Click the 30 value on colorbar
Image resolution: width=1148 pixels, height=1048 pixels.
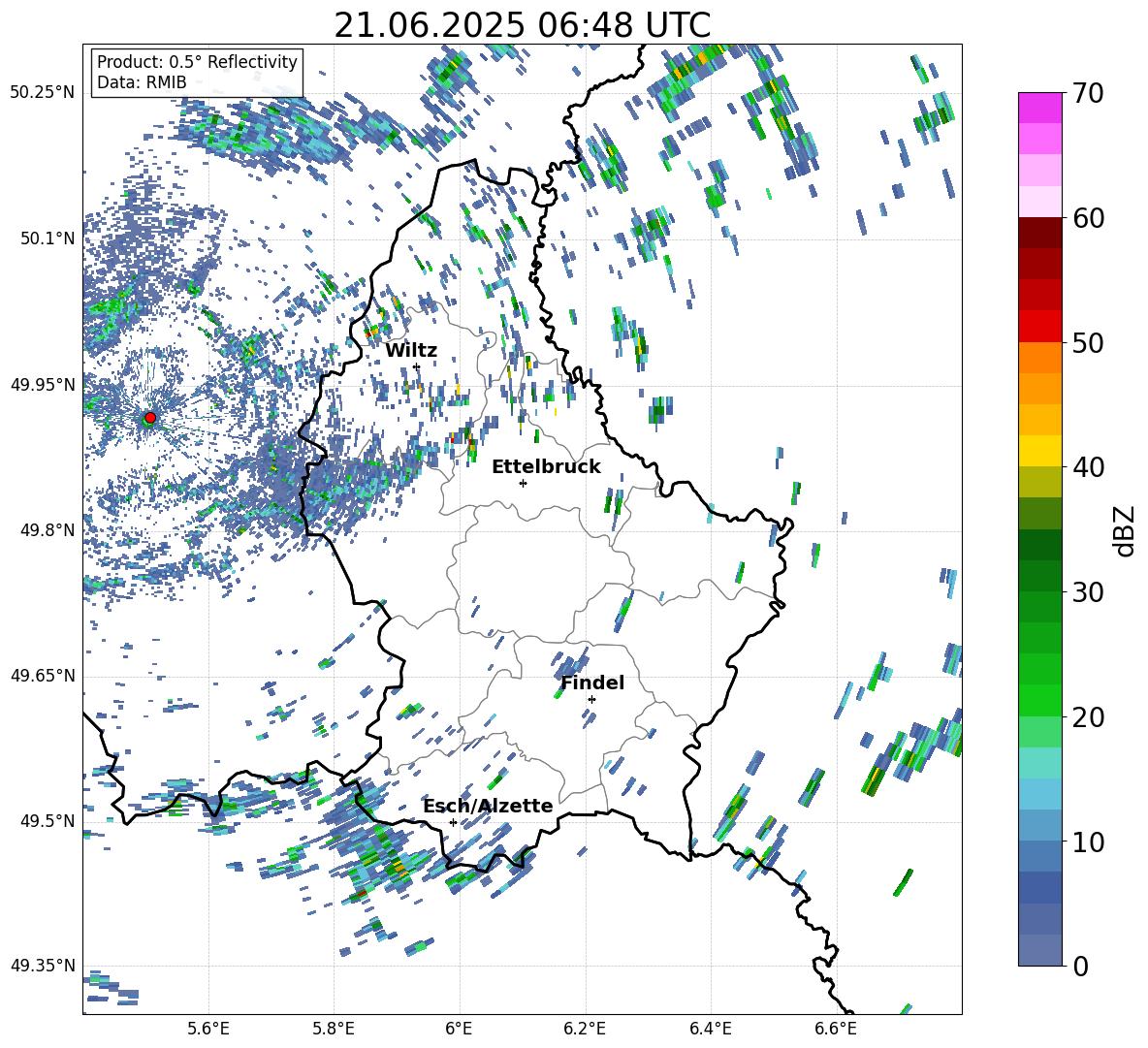(1088, 592)
